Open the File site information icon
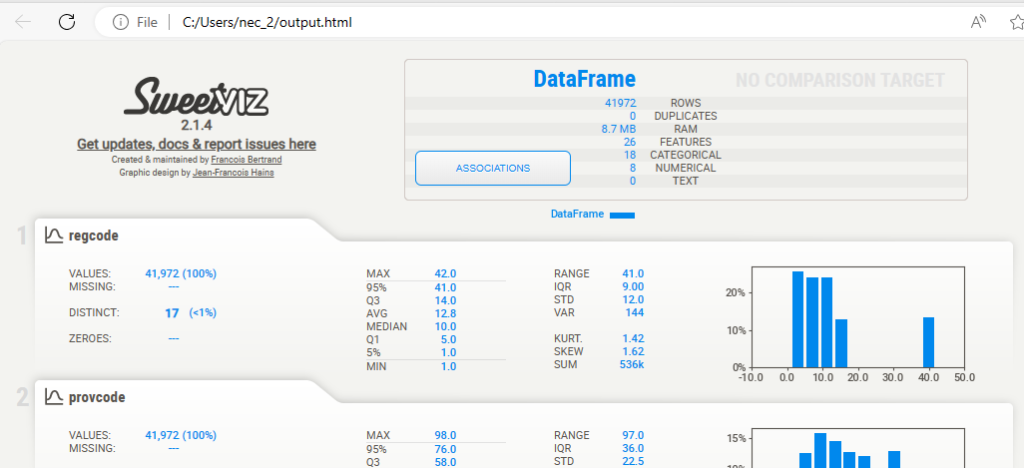This screenshot has width=1024, height=468. (120, 22)
